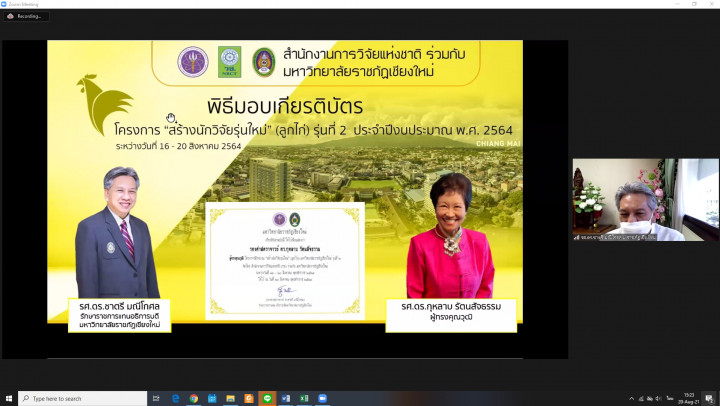Screen dimensions: 720x406
Task: Show hidden system tray icons
Action: click(x=631, y=399)
